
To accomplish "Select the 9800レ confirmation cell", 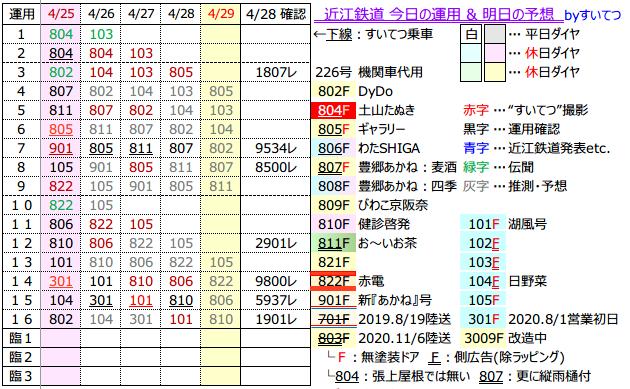I will pos(276,281).
